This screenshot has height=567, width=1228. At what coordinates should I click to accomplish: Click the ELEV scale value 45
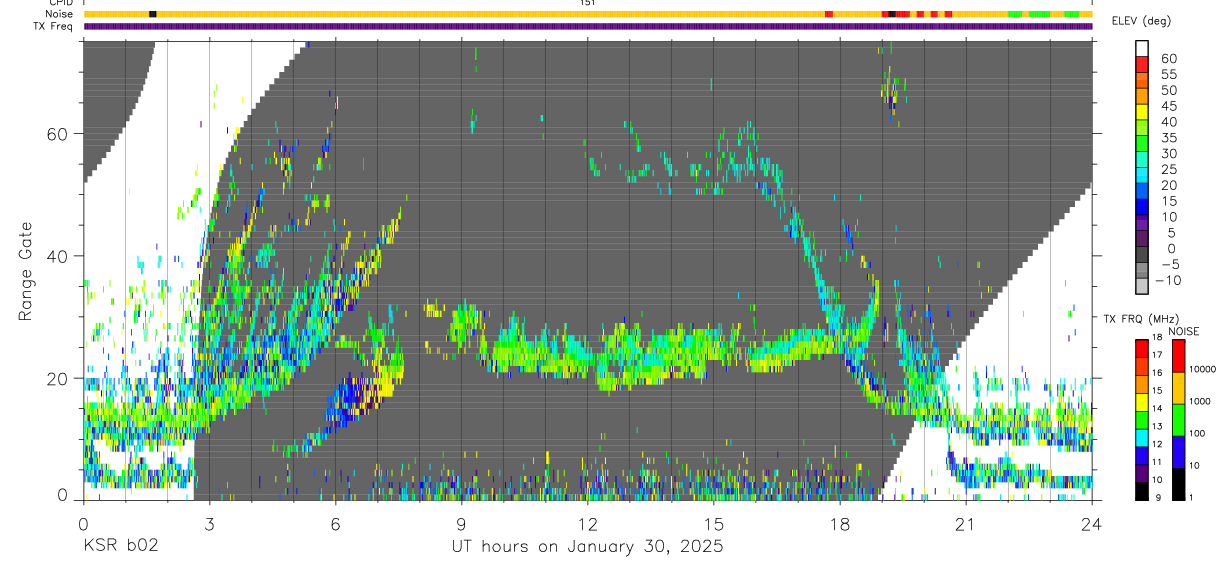tap(1168, 105)
